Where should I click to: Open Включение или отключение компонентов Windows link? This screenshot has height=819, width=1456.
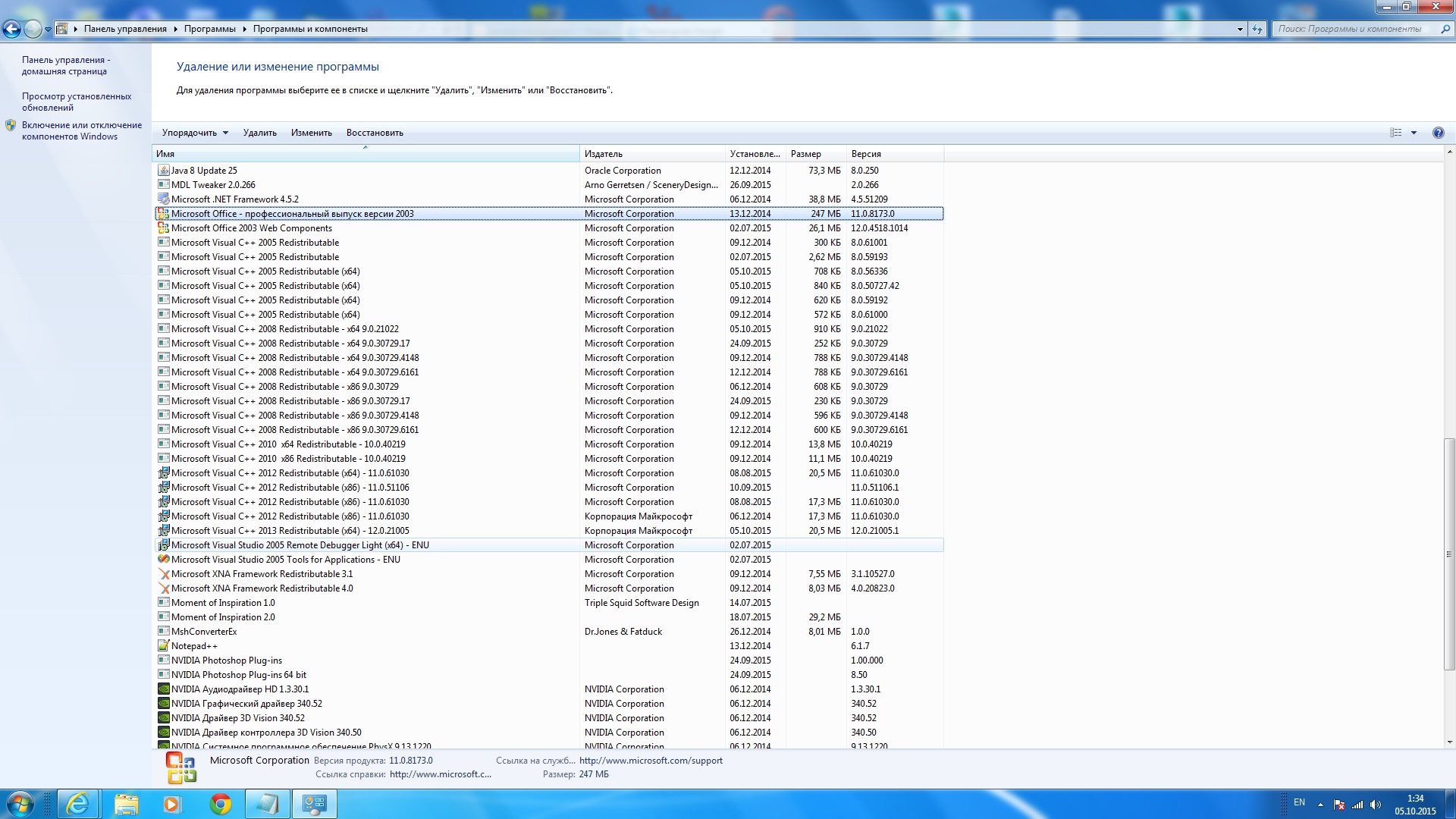point(81,130)
